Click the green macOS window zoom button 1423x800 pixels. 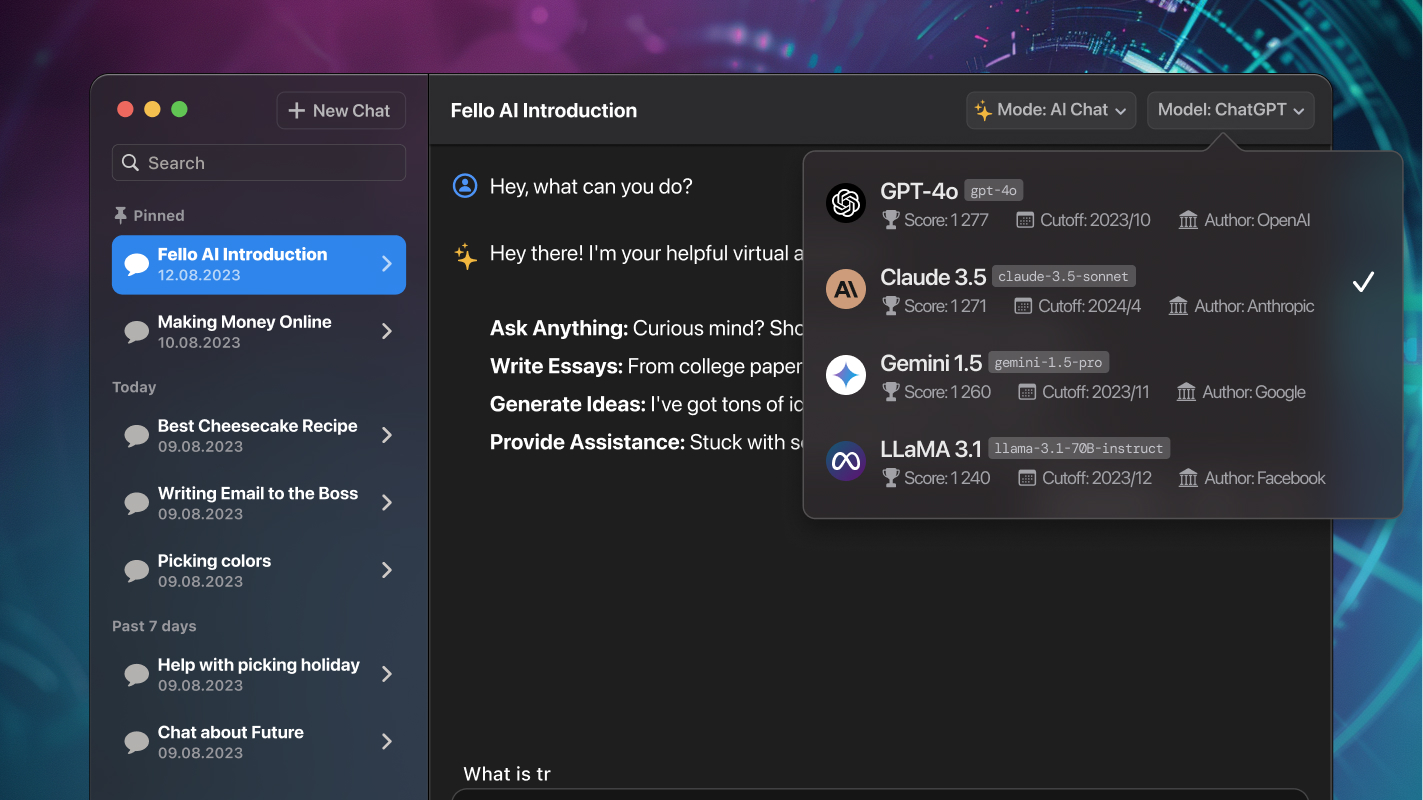pyautogui.click(x=179, y=110)
